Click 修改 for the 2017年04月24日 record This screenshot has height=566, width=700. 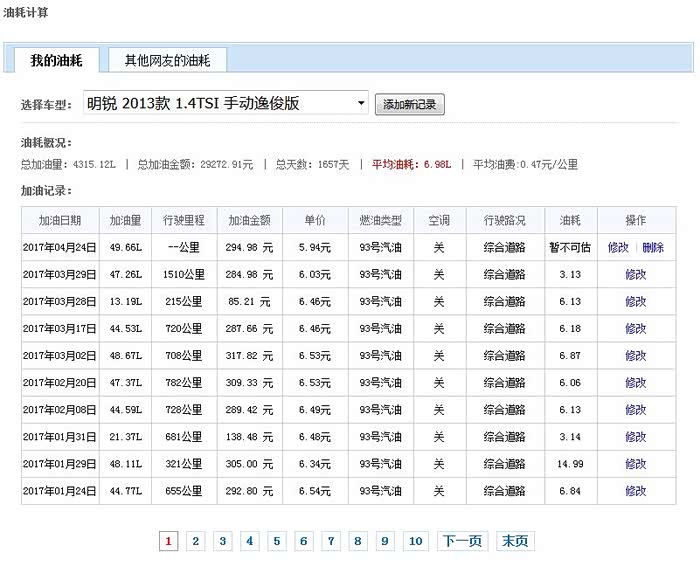618,247
